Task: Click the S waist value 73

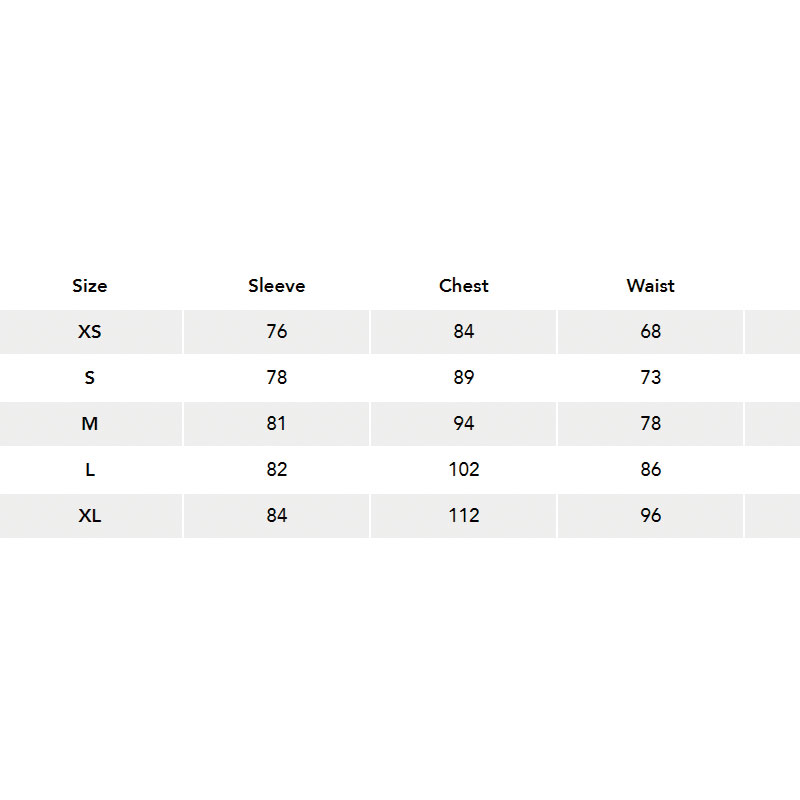Action: tap(651, 378)
